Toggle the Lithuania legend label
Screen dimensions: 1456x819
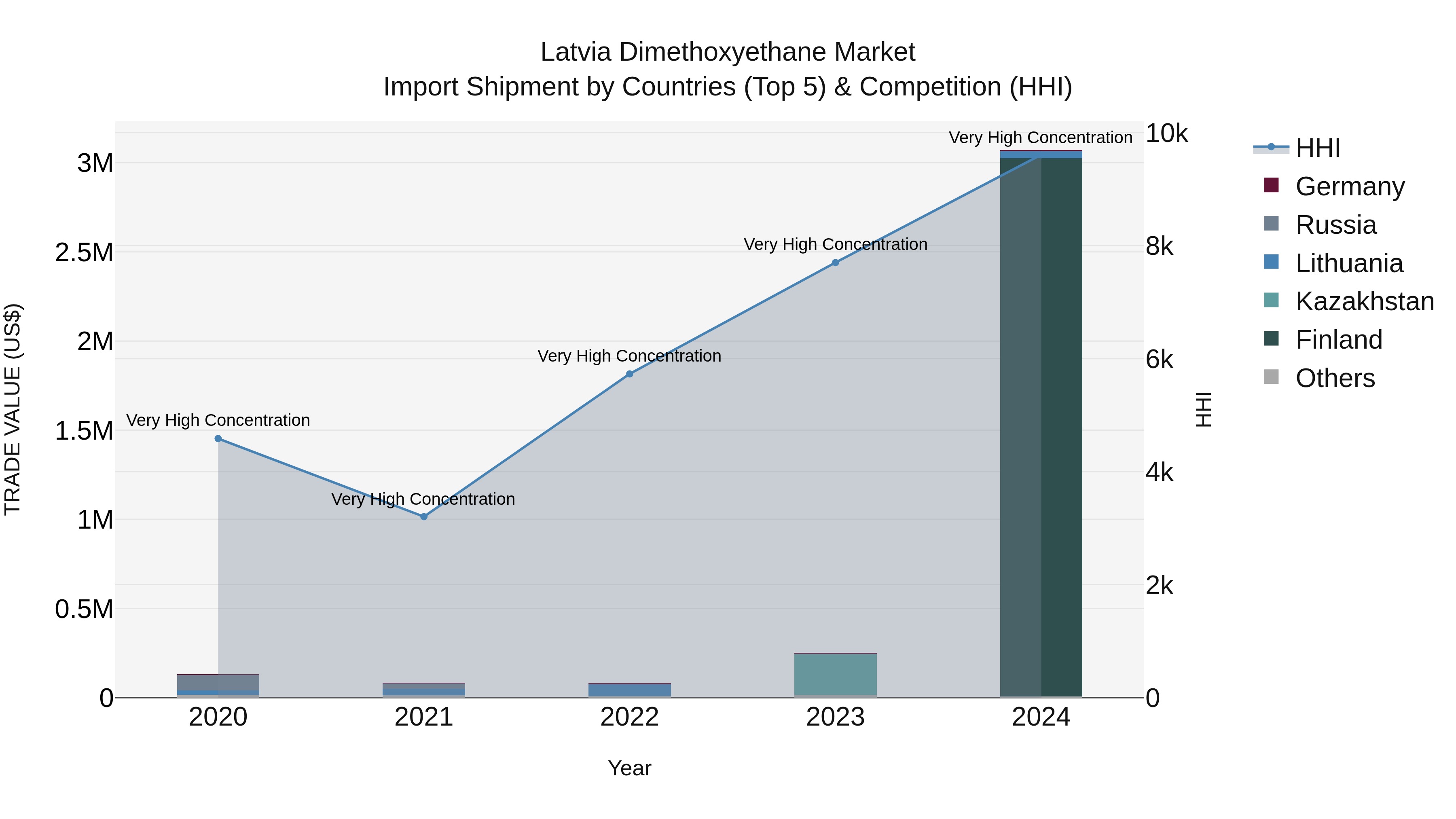click(1350, 263)
